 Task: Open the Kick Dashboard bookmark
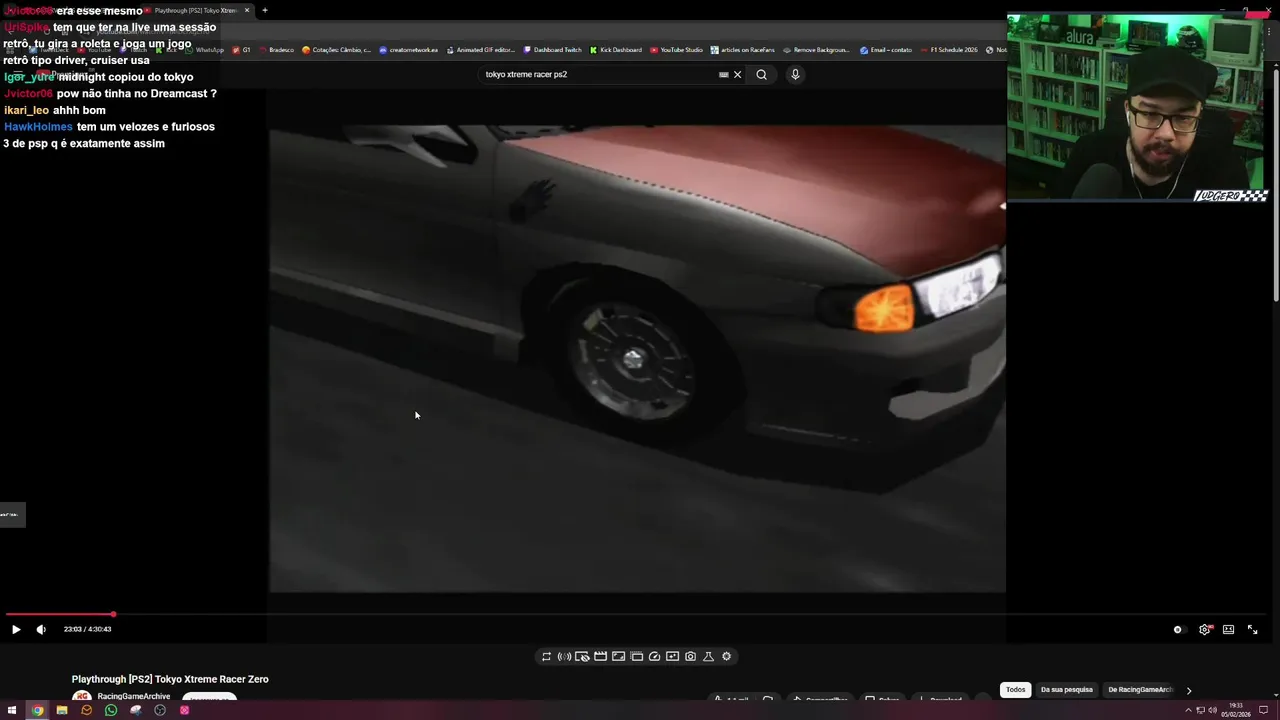[616, 50]
